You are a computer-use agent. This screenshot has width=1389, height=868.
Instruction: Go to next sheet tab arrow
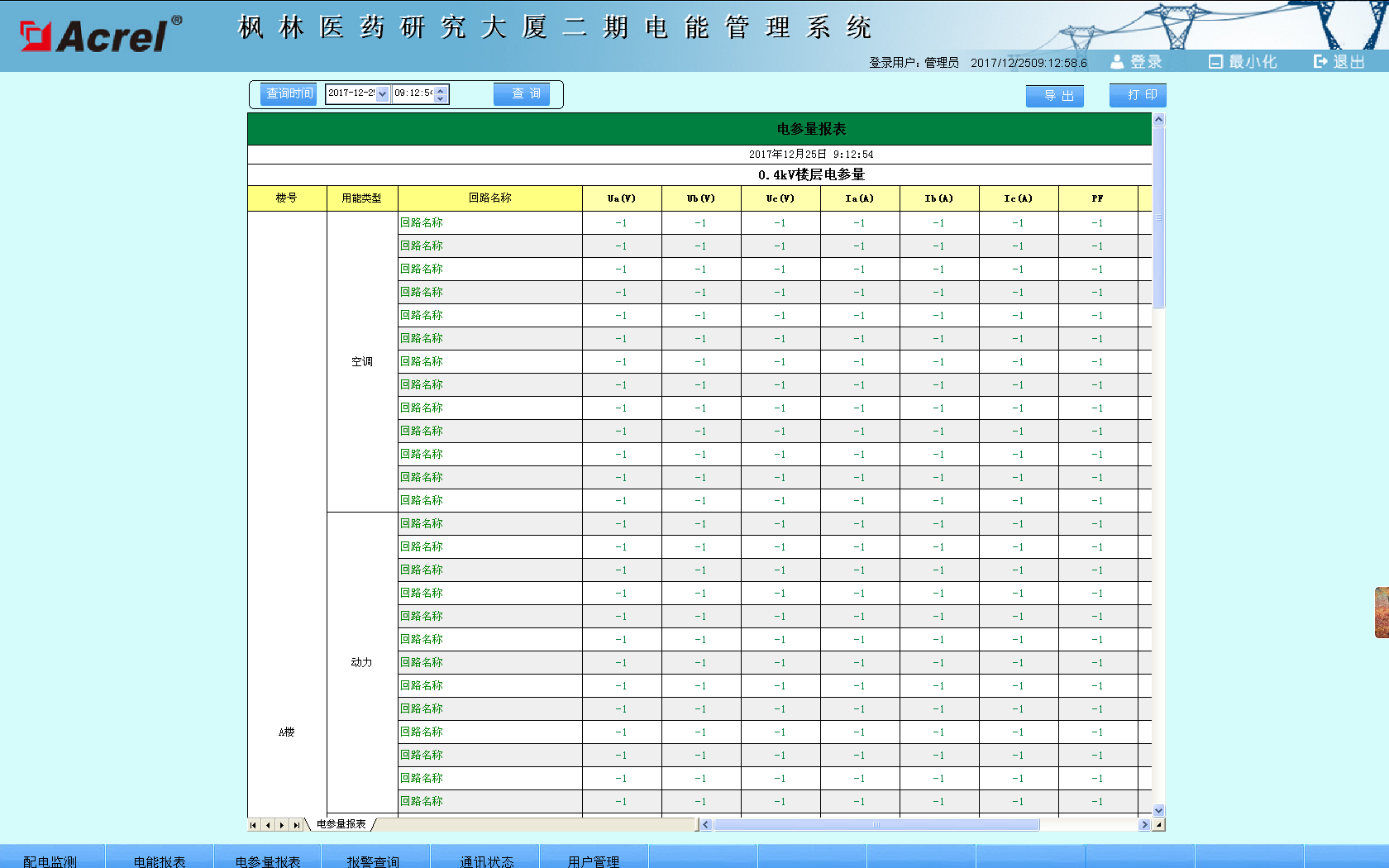click(x=282, y=825)
